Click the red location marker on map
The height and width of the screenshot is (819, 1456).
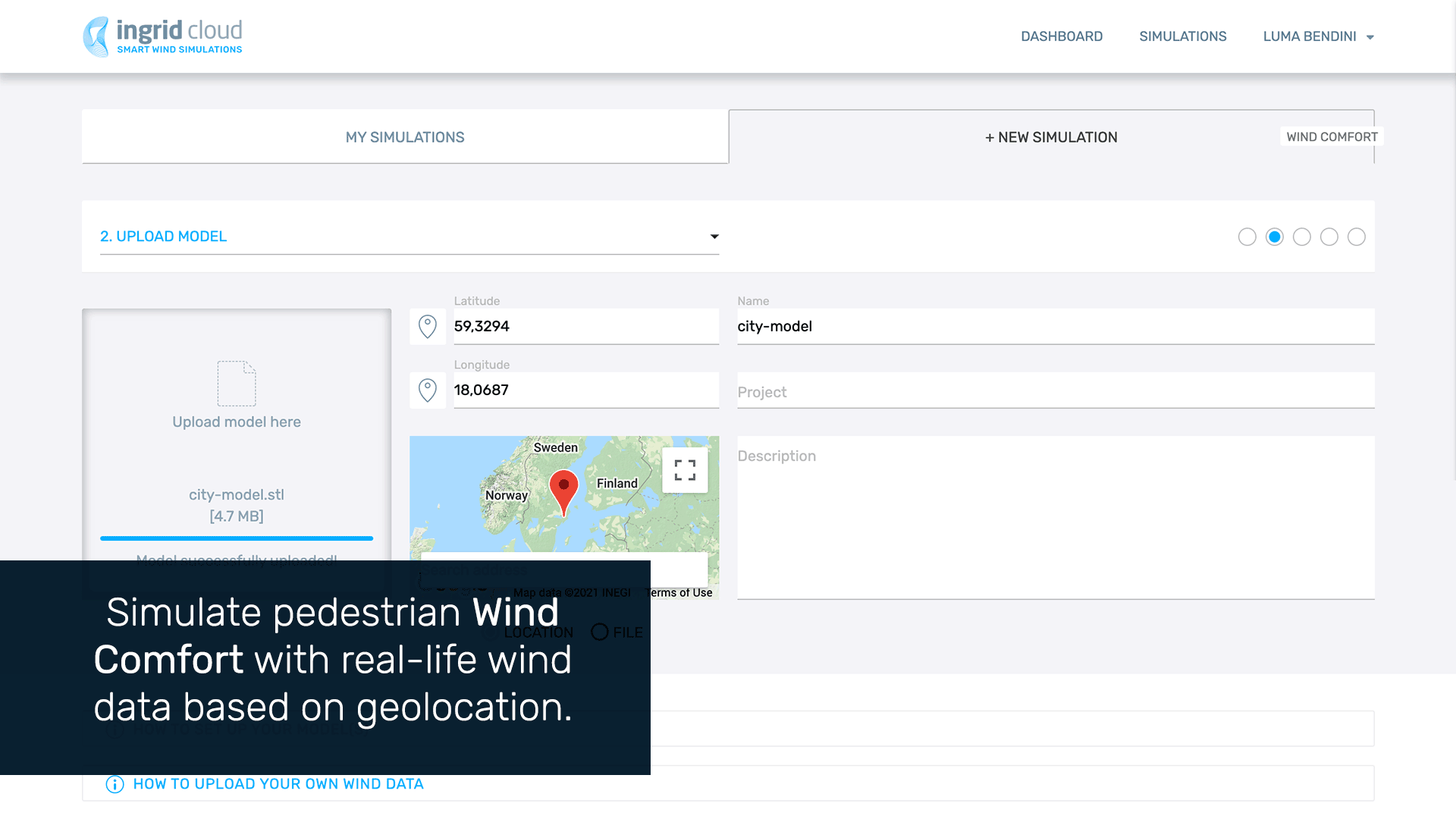coord(563,492)
